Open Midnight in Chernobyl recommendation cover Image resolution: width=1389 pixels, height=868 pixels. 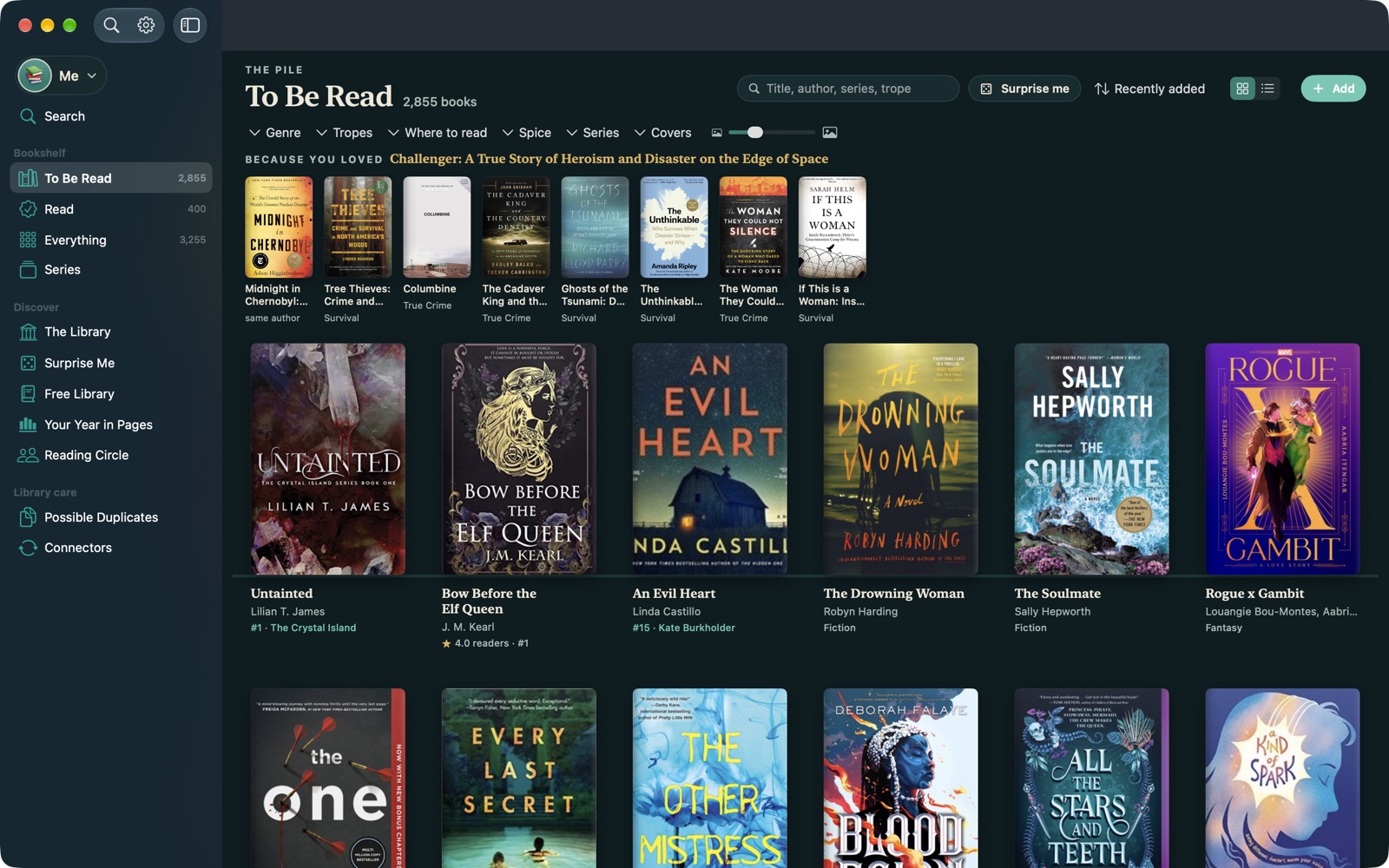click(x=279, y=227)
